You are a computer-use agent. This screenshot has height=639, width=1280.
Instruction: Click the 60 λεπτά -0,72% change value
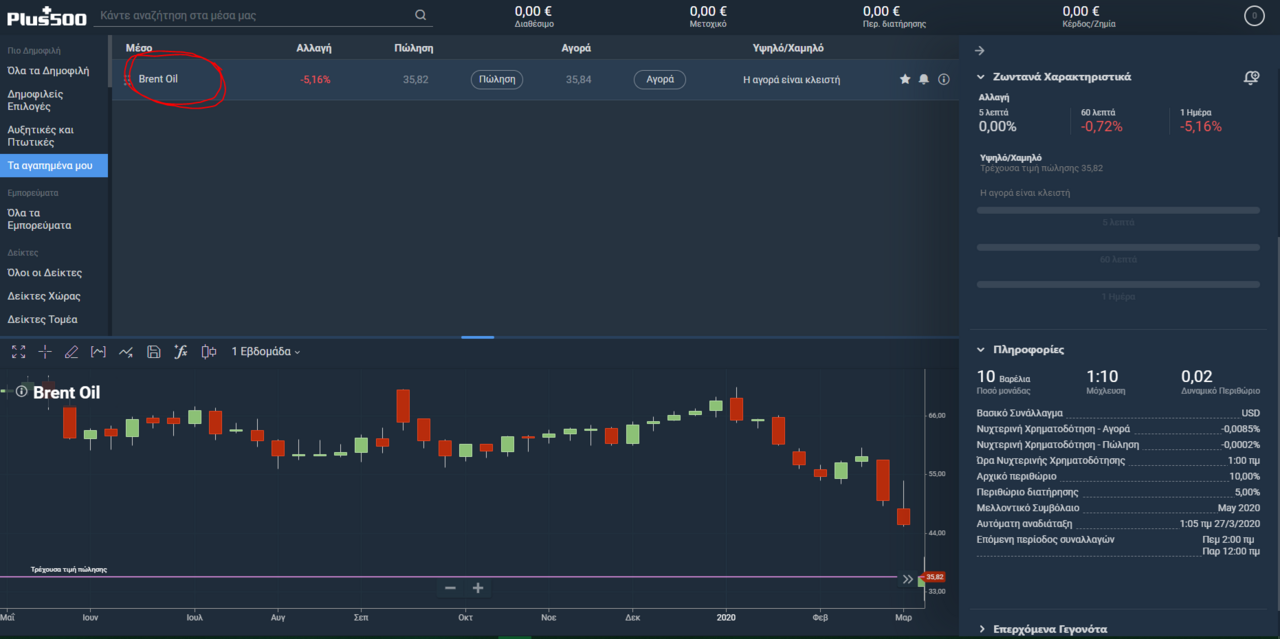[1102, 127]
